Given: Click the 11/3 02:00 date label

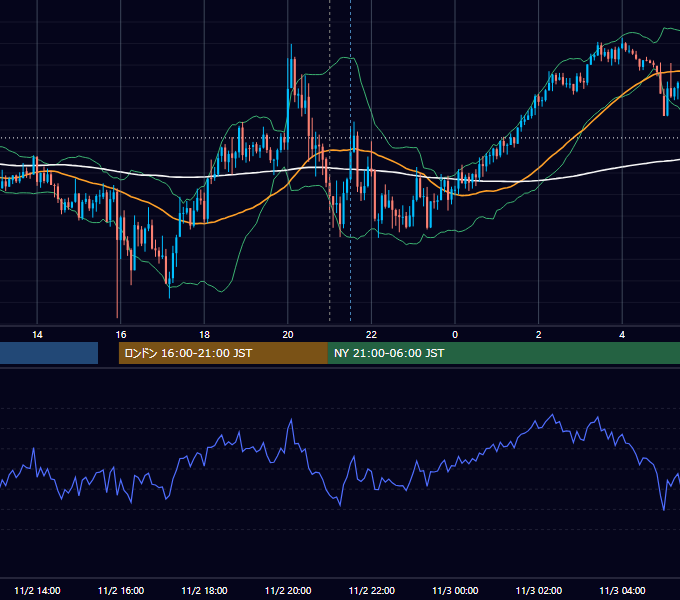Looking at the screenshot, I should pyautogui.click(x=539, y=590).
